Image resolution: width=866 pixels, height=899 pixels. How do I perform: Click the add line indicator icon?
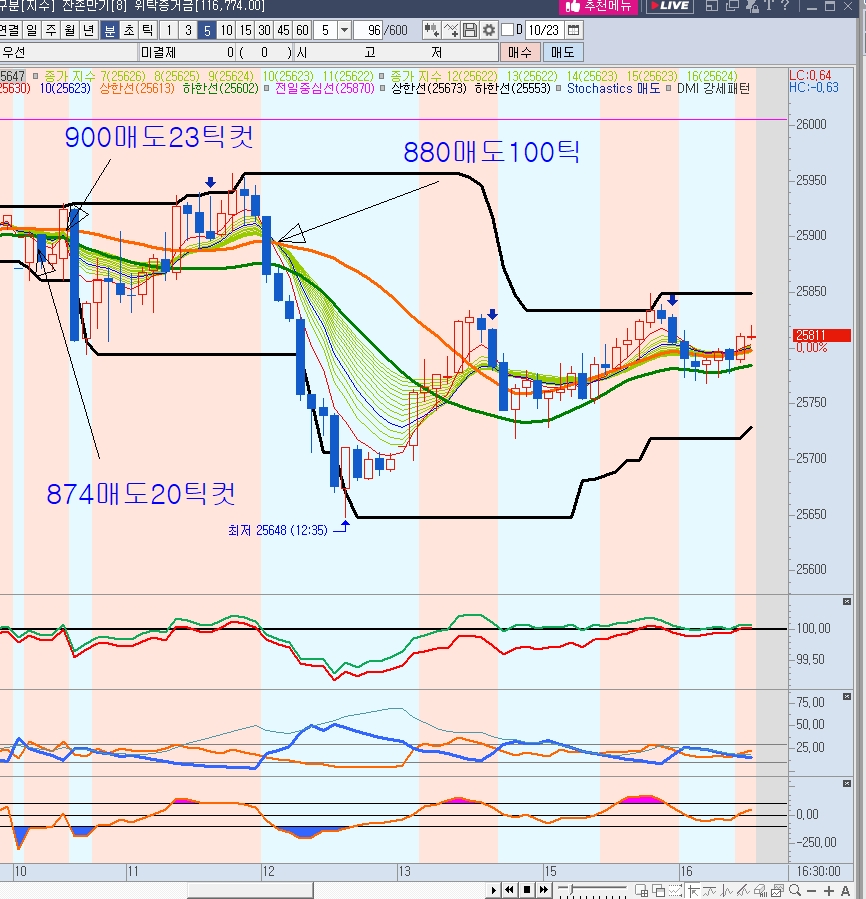[x=451, y=30]
